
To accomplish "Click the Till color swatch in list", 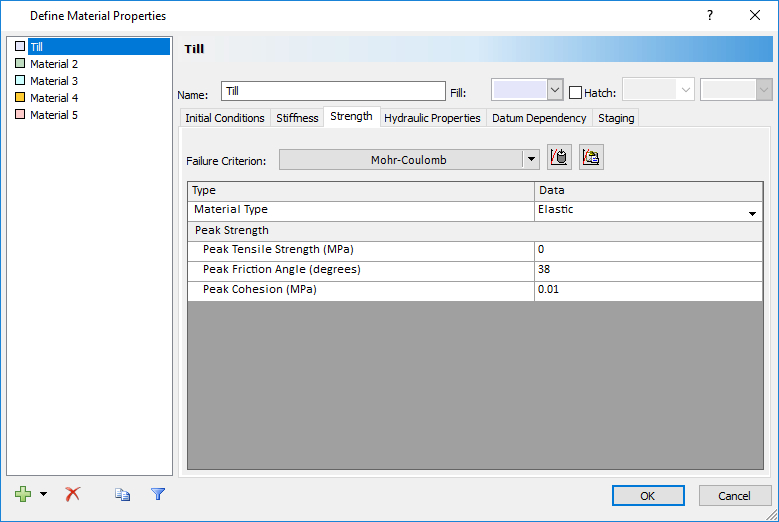I will (x=20, y=46).
